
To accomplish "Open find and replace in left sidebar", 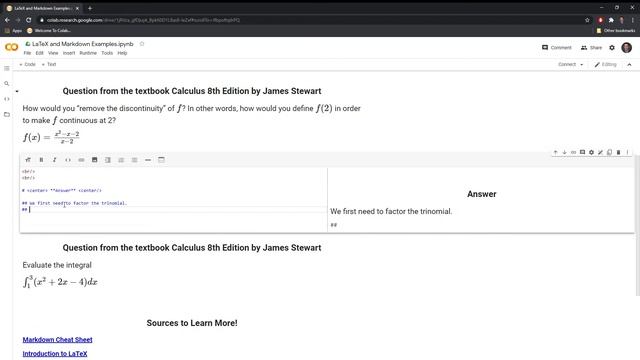I will click(x=7, y=84).
